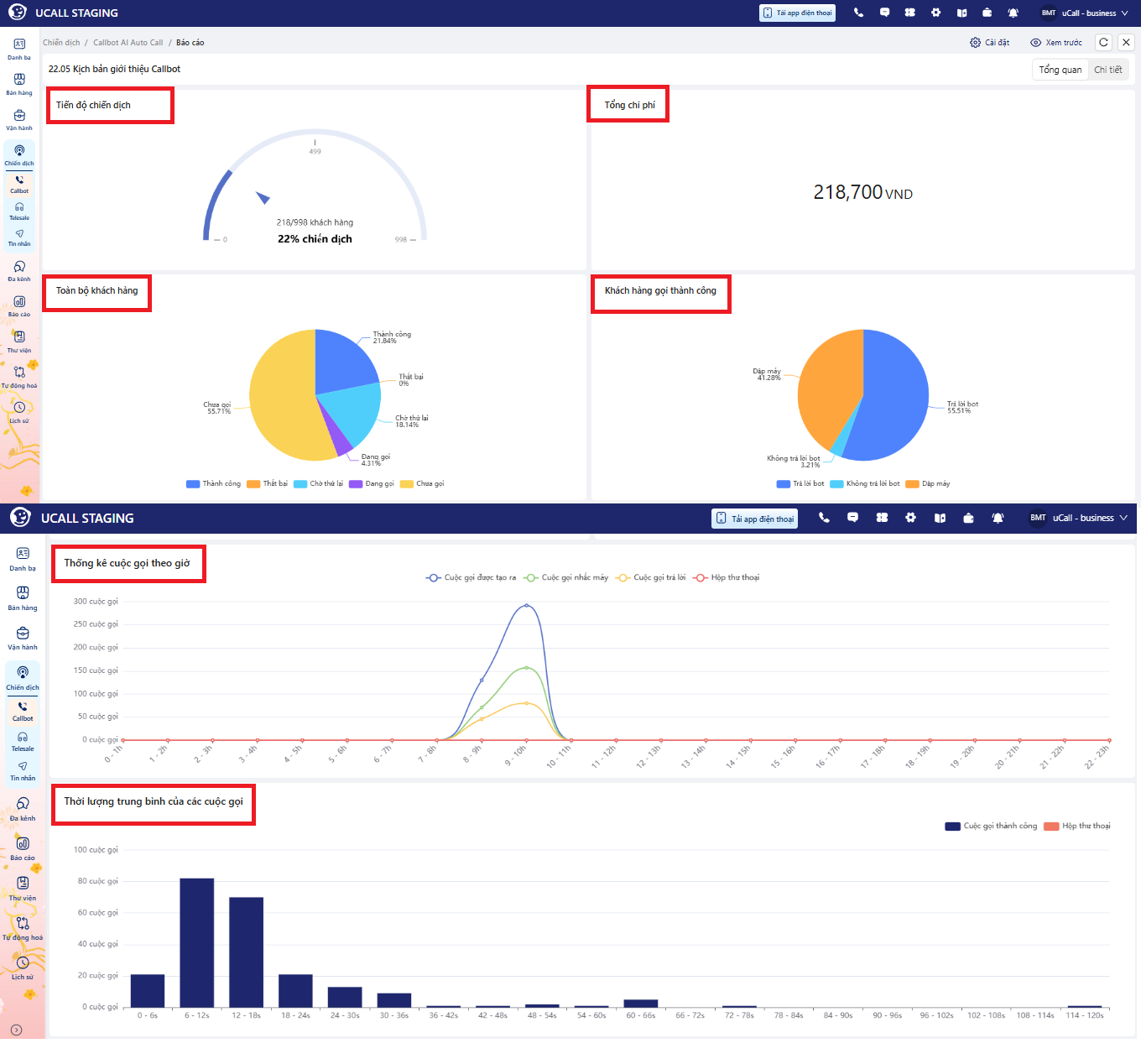Open the book guide icon in upper header
Screen dimensions: 1141x1064
[x=961, y=13]
